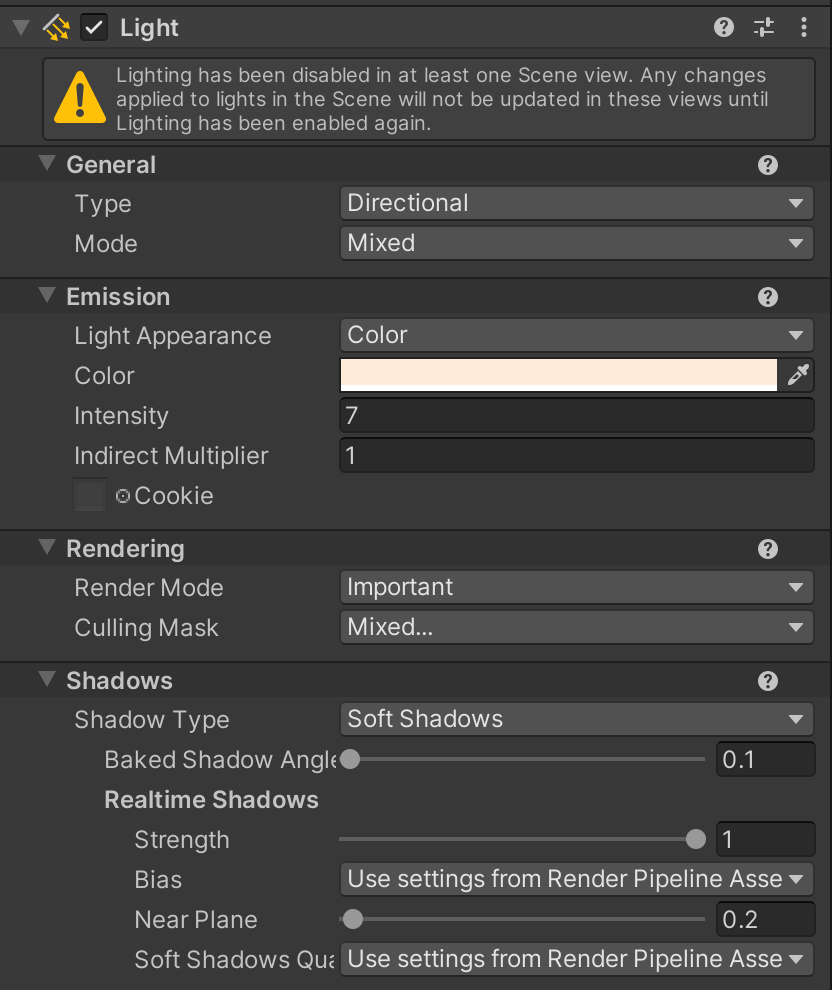The height and width of the screenshot is (990, 832).
Task: Click the help button in the title bar
Action: pos(723,27)
